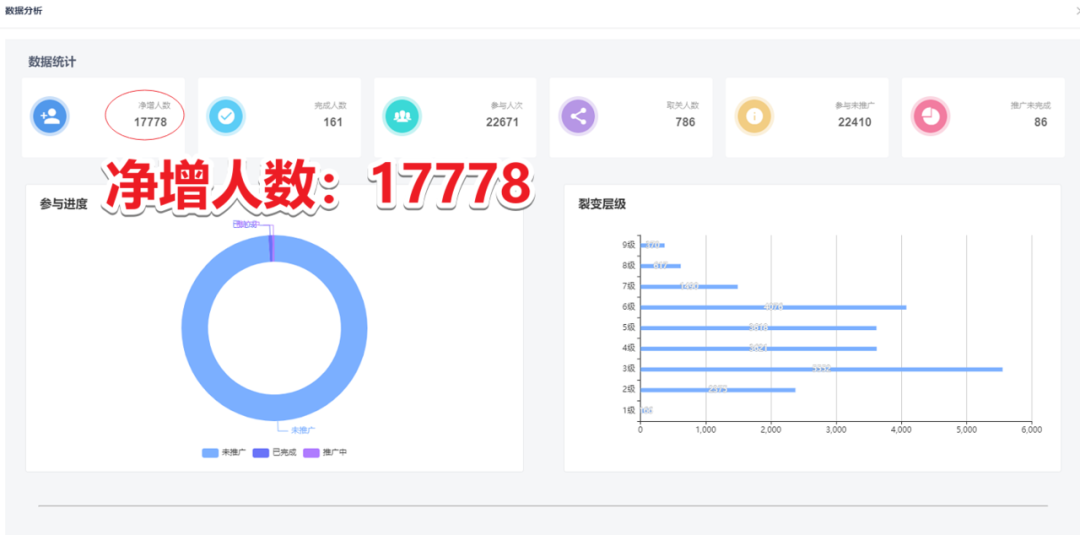Close the 数据分析 window

[1077, 11]
